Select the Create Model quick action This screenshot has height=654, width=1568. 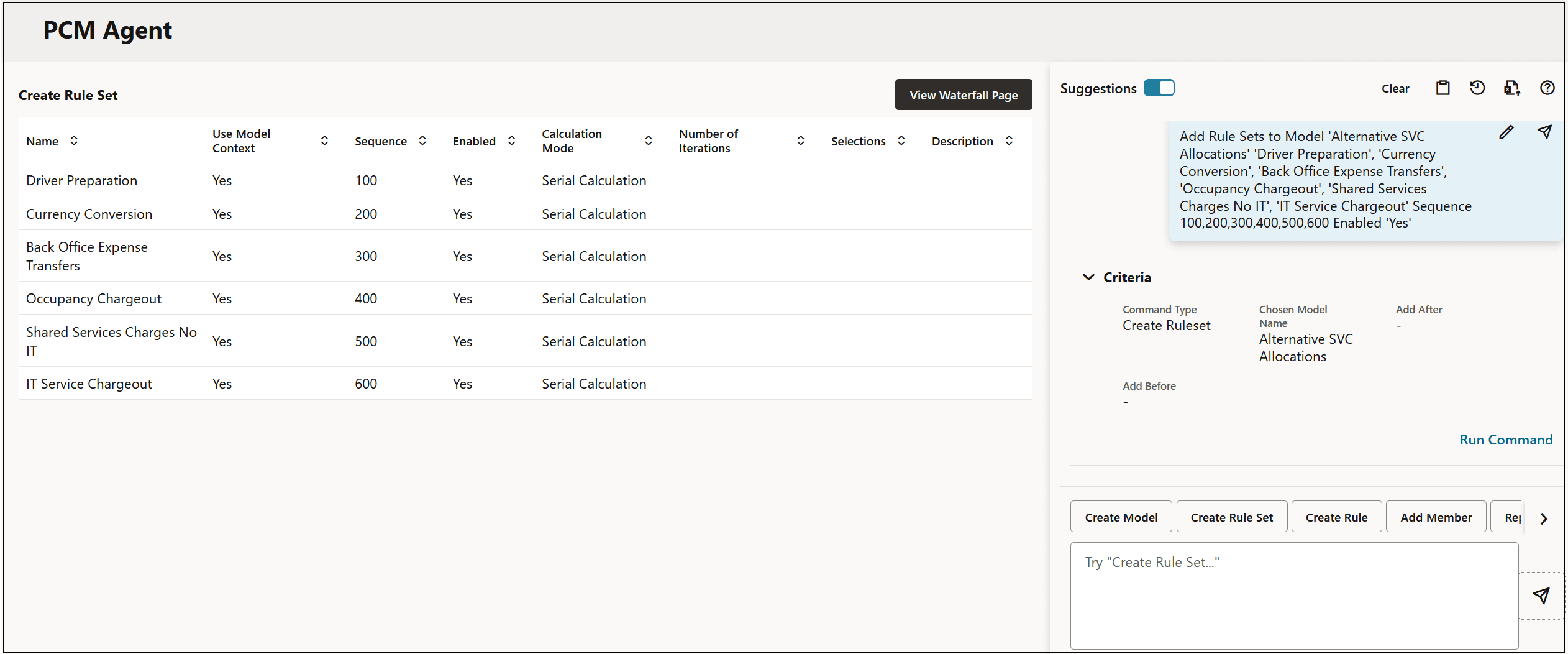1121,517
